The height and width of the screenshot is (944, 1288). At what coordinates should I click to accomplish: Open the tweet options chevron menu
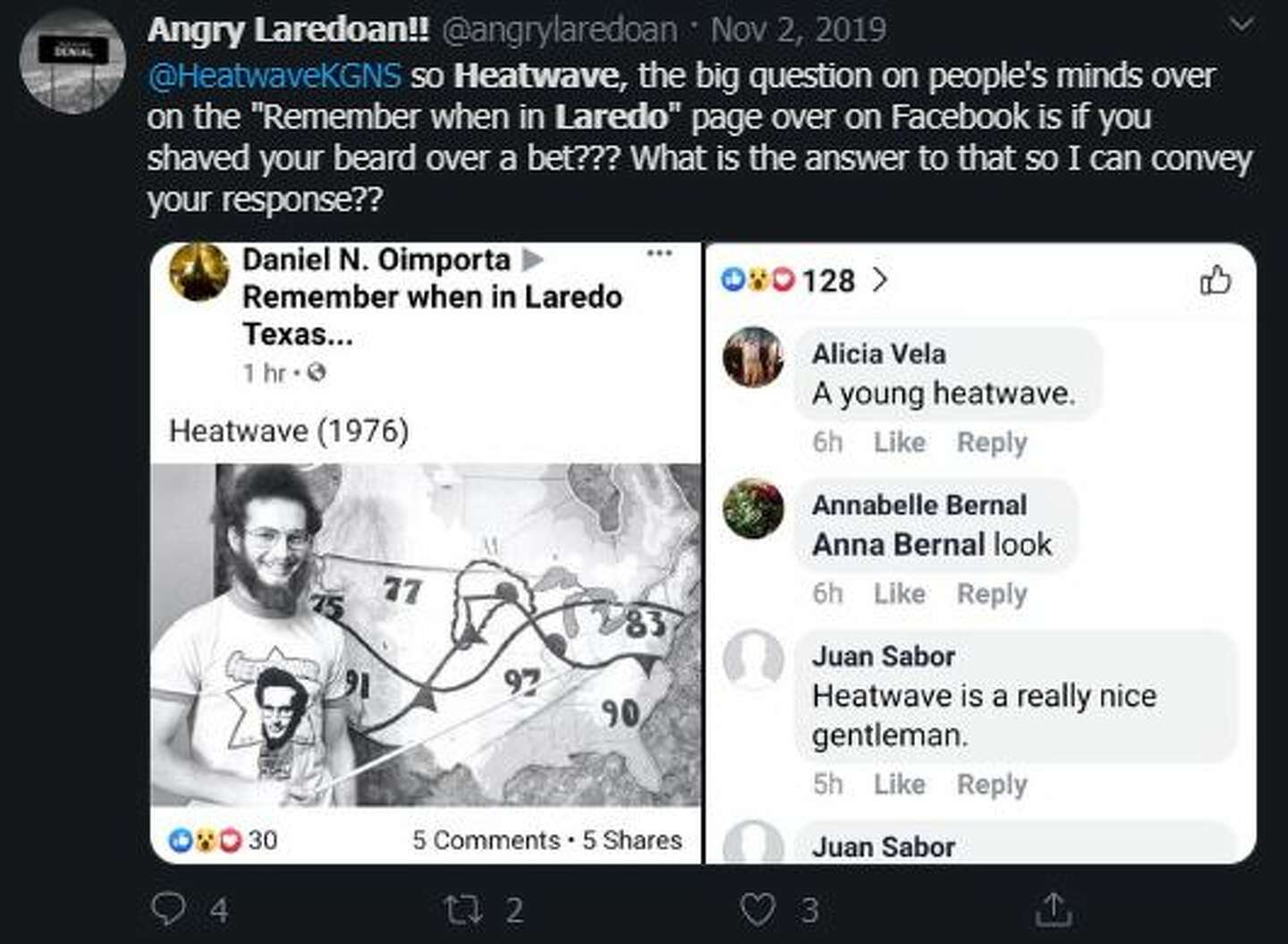(1242, 26)
